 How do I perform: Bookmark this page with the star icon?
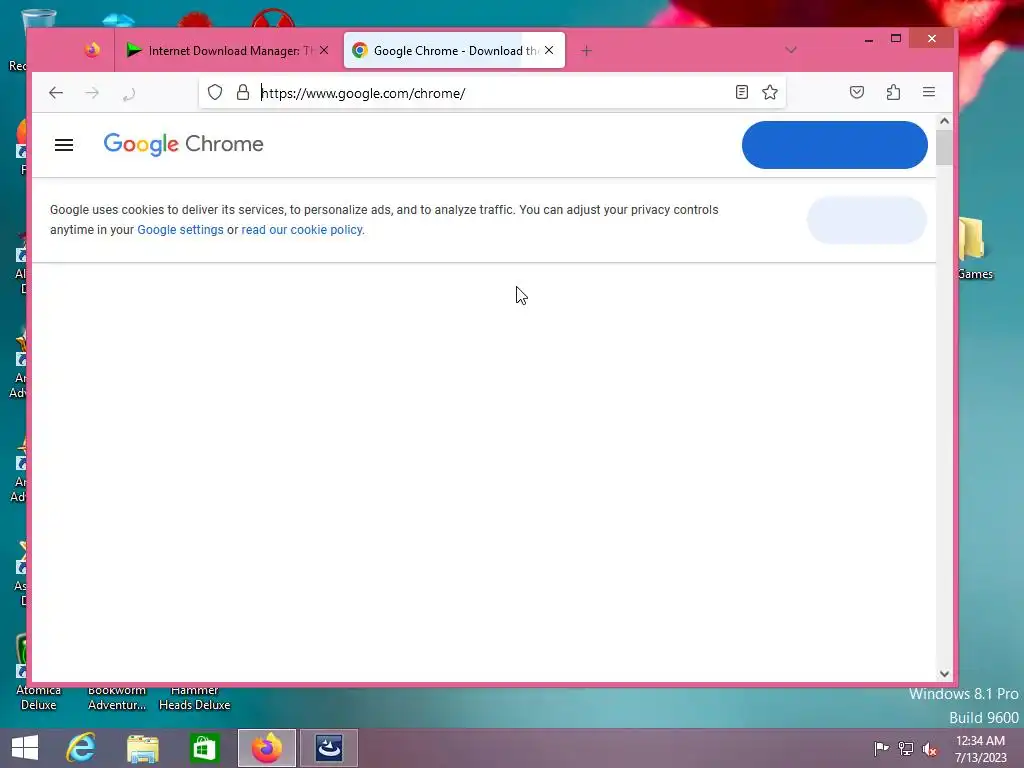pos(770,92)
